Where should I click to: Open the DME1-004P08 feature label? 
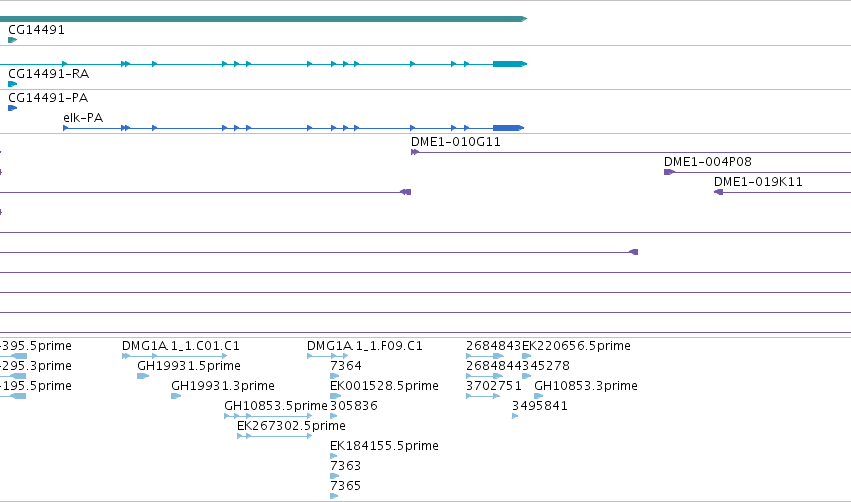(708, 162)
